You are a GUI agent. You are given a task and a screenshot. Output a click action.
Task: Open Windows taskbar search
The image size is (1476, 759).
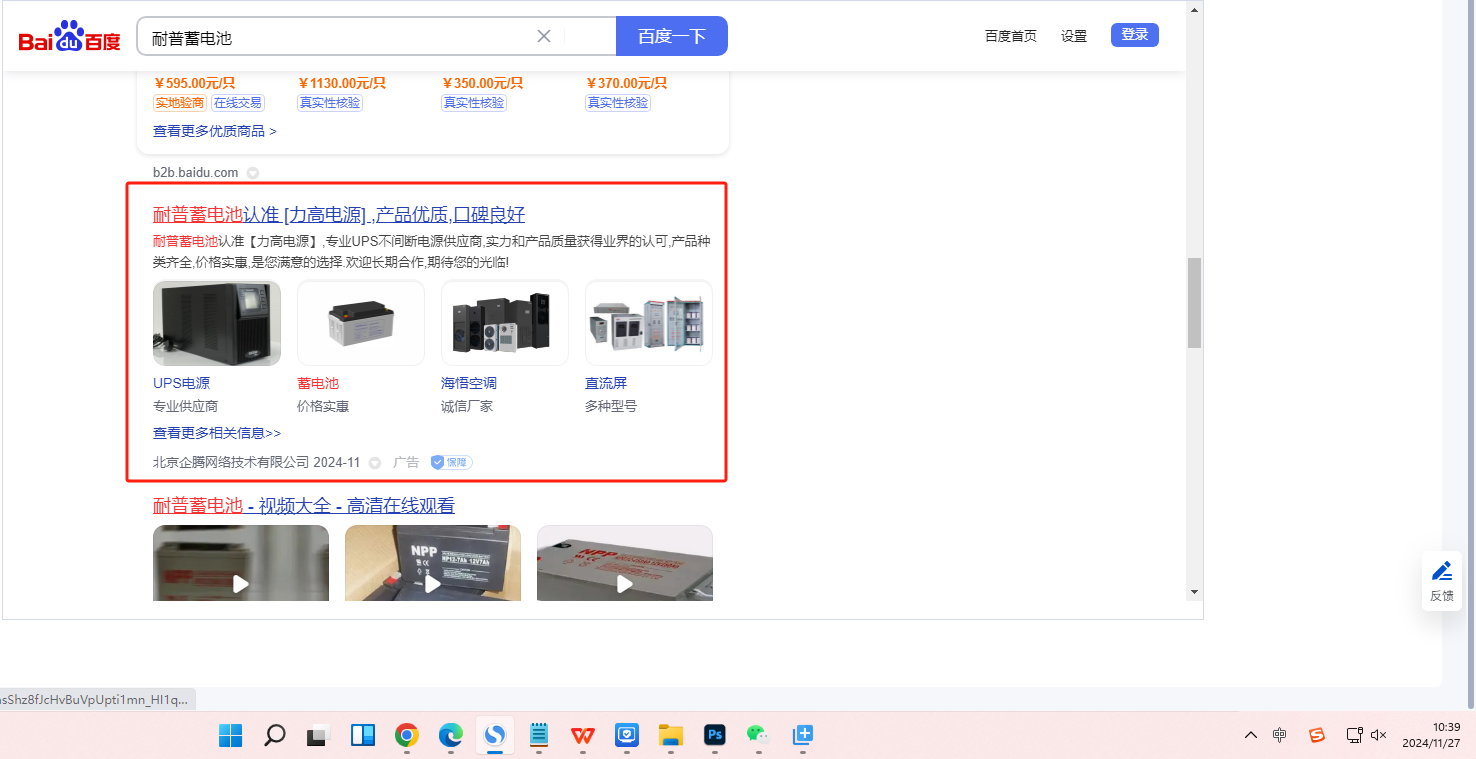pos(274,735)
